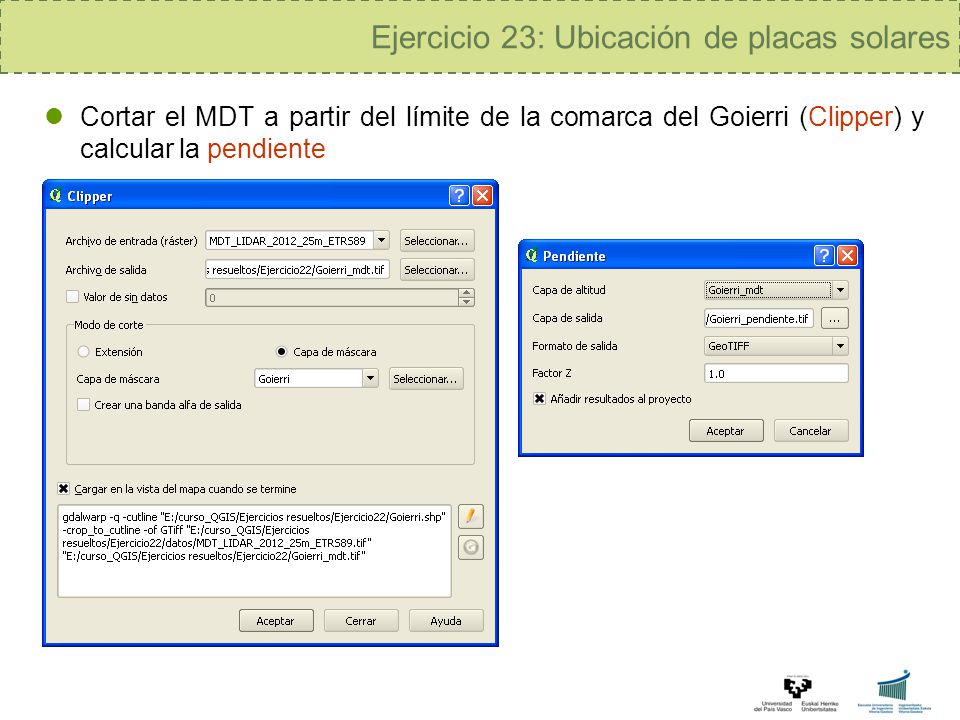Click the slide title 'Ejercicio 23: Ubicación de placas solares'
The image size is (960, 720).
pyautogui.click(x=660, y=37)
